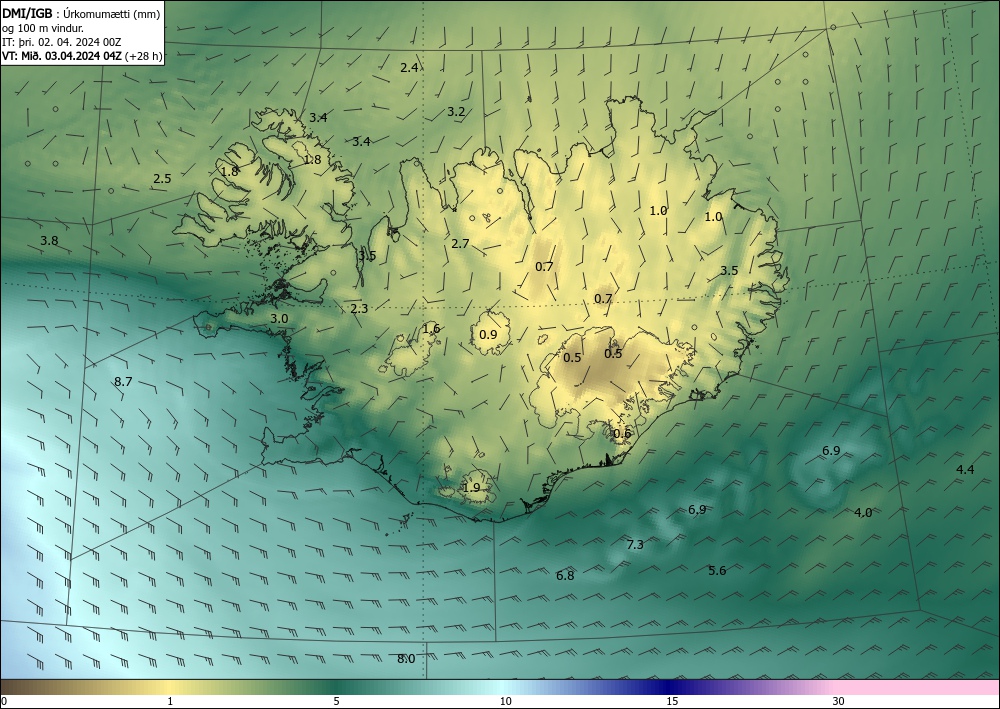This screenshot has height=709, width=1000.
Task: Click the 3.2 precipitation value
Action: [456, 112]
